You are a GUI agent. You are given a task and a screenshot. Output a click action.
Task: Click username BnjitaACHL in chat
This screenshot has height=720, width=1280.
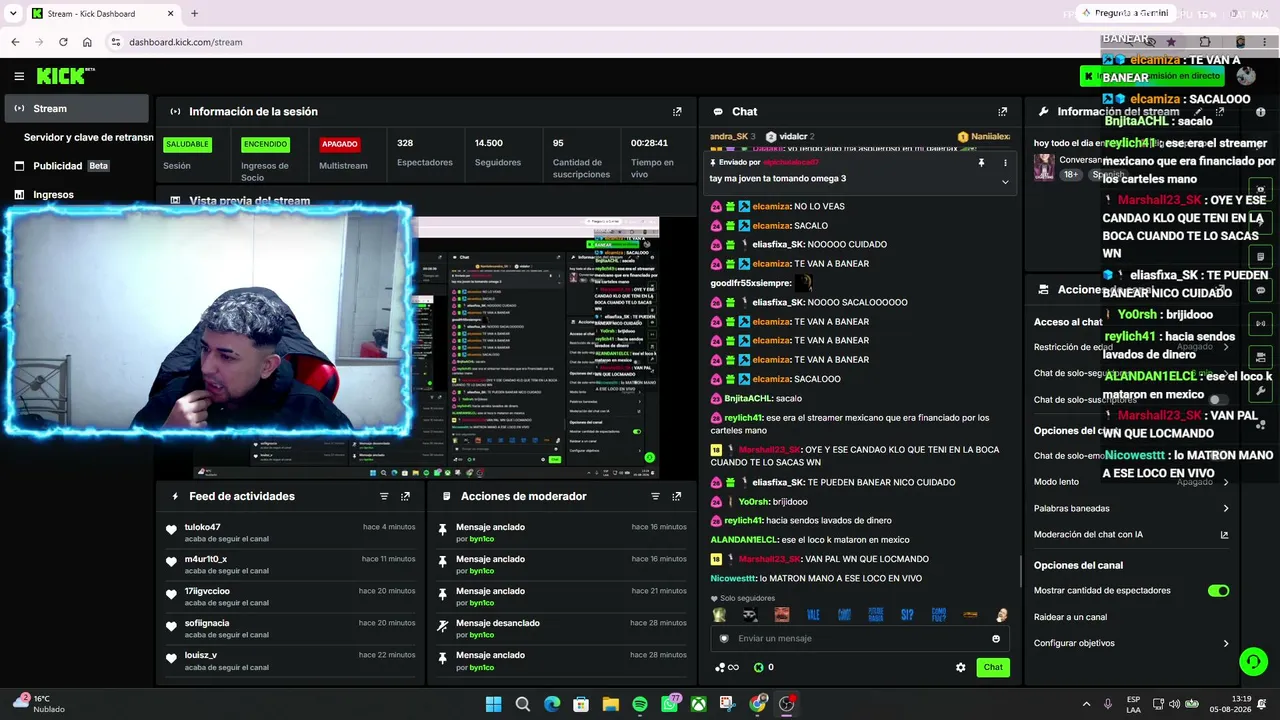tap(748, 398)
